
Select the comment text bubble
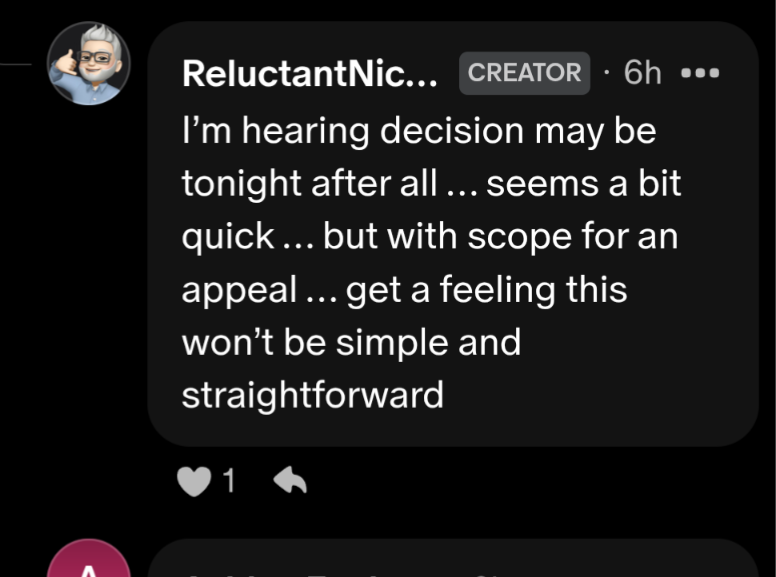(x=453, y=234)
